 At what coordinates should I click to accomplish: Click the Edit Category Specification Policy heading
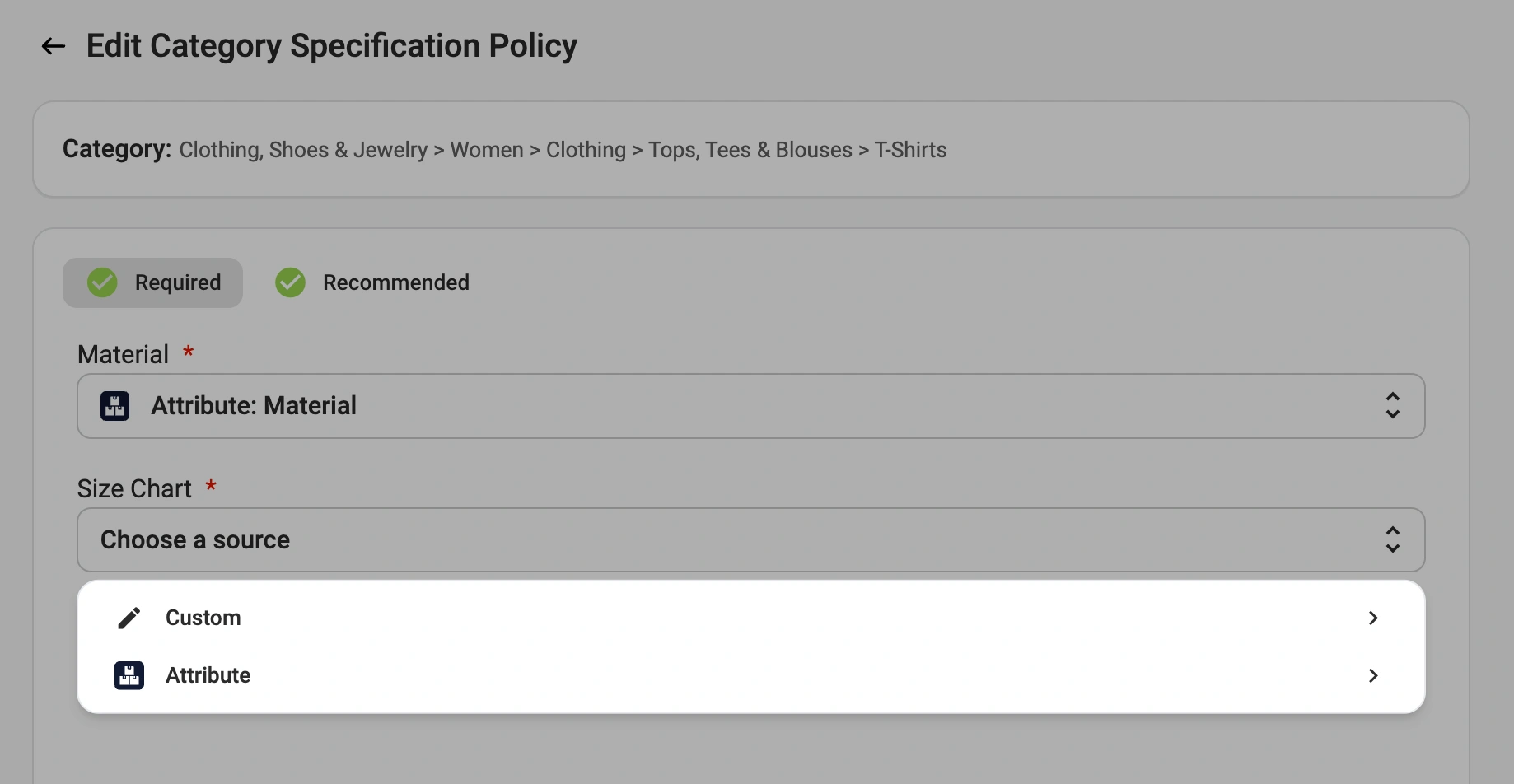(331, 46)
